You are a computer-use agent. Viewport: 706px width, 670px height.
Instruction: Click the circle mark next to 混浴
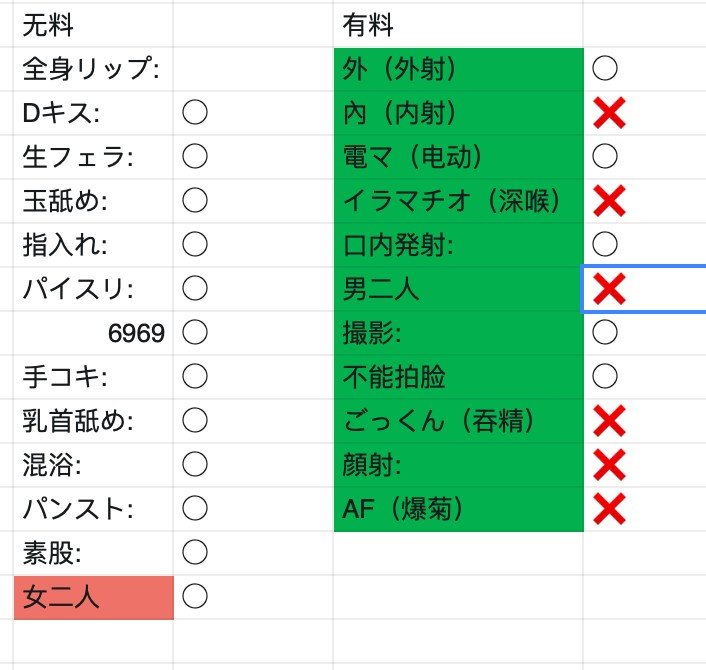[195, 464]
